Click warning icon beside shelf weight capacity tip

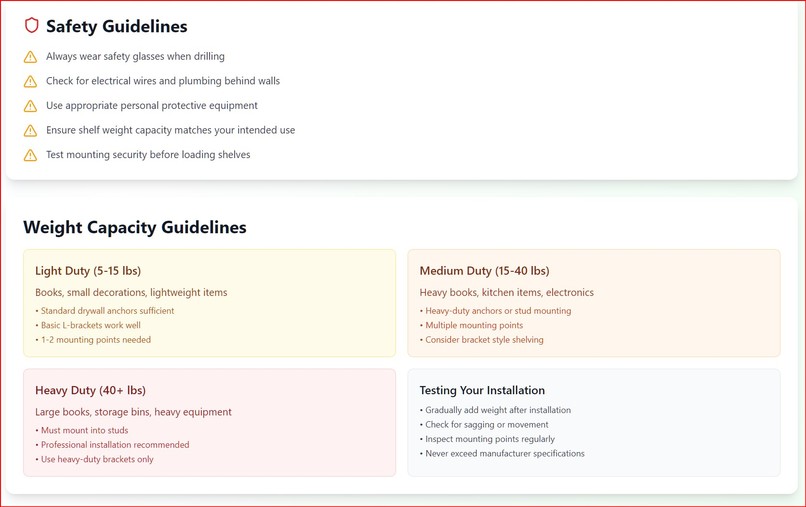30,131
